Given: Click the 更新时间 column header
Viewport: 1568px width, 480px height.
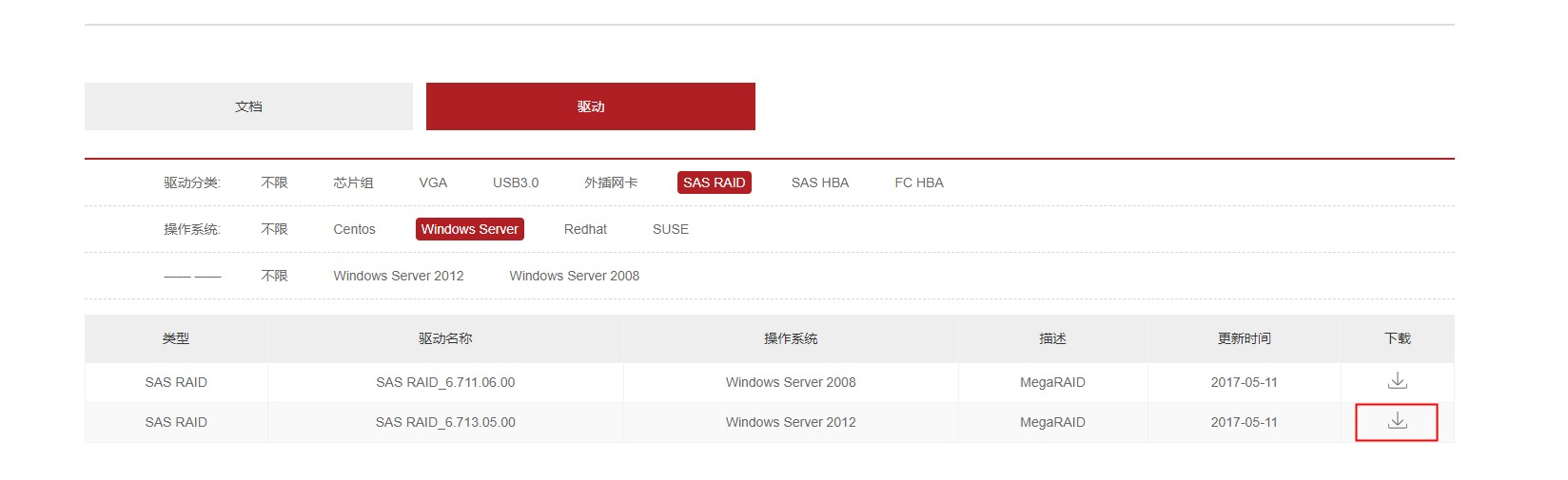Looking at the screenshot, I should click(1245, 338).
